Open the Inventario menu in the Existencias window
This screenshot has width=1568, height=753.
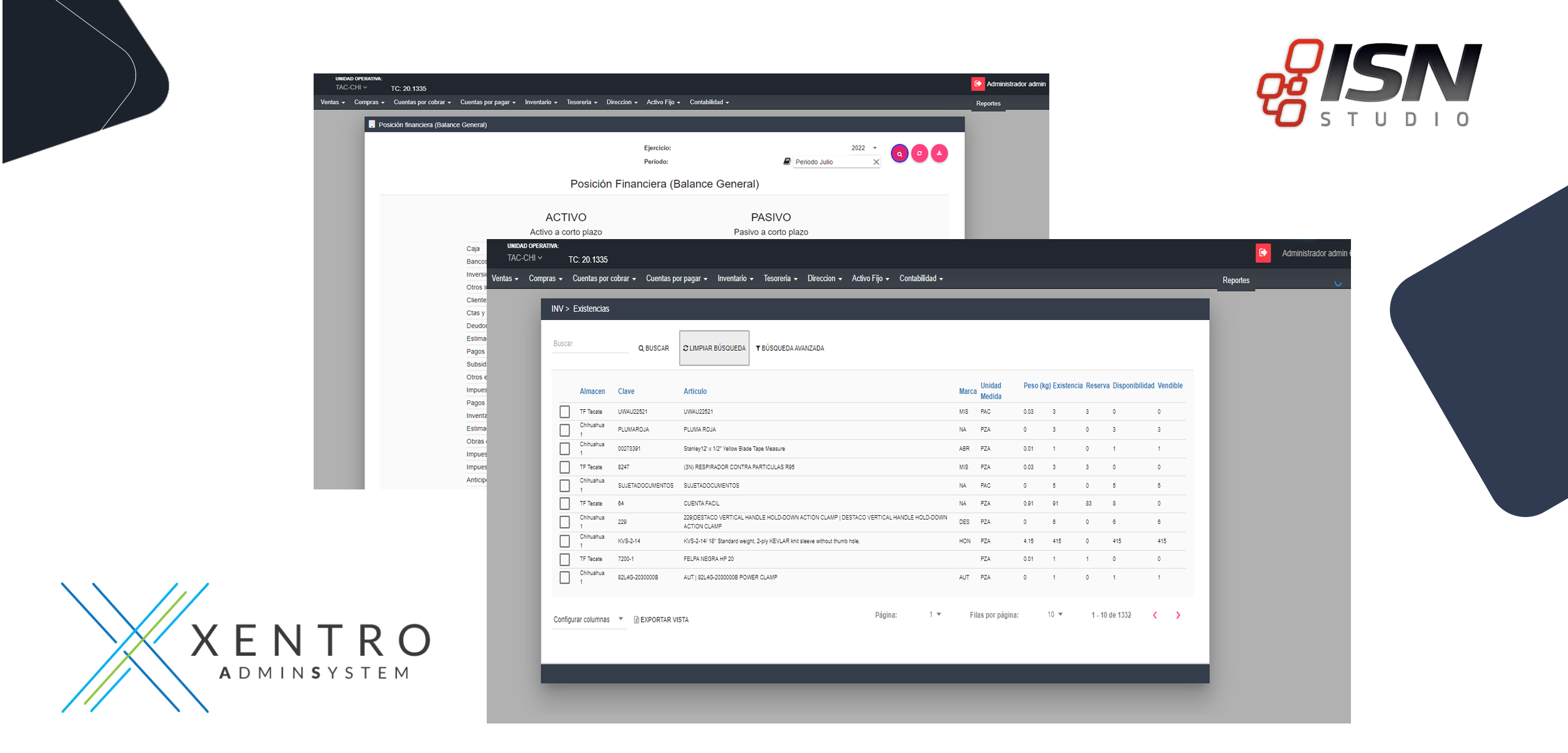point(735,279)
